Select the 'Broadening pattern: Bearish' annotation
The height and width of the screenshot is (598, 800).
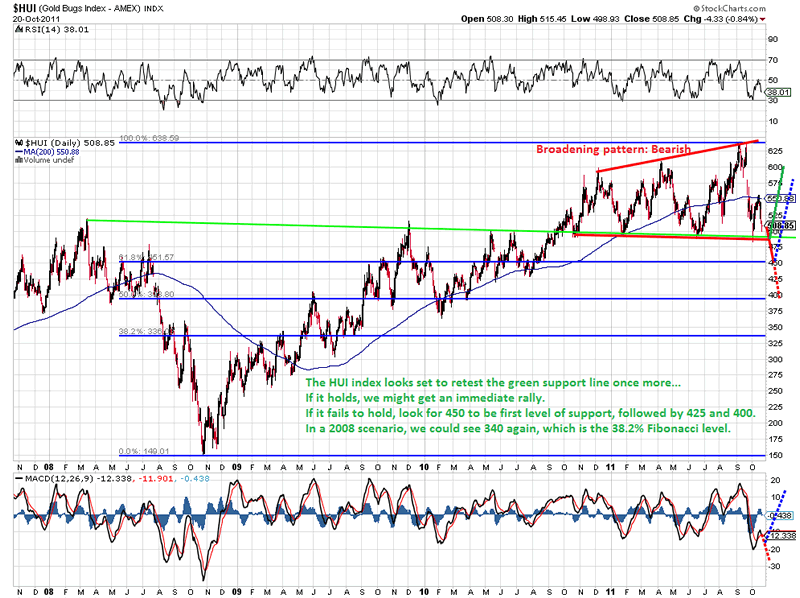[x=613, y=149]
